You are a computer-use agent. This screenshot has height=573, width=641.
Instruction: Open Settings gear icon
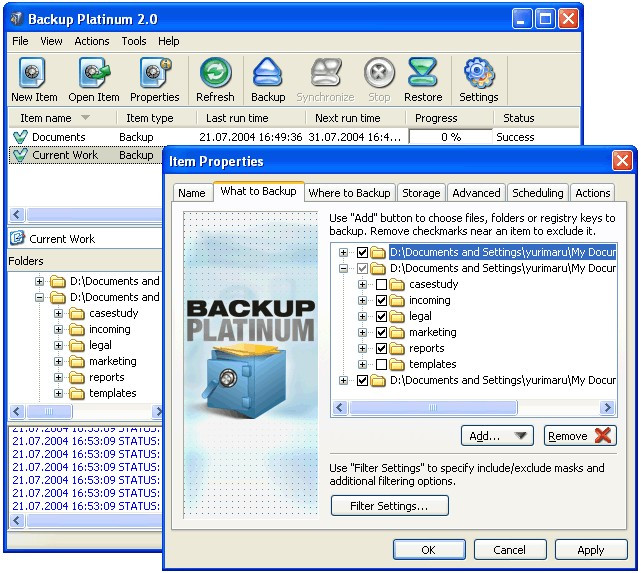tap(479, 73)
